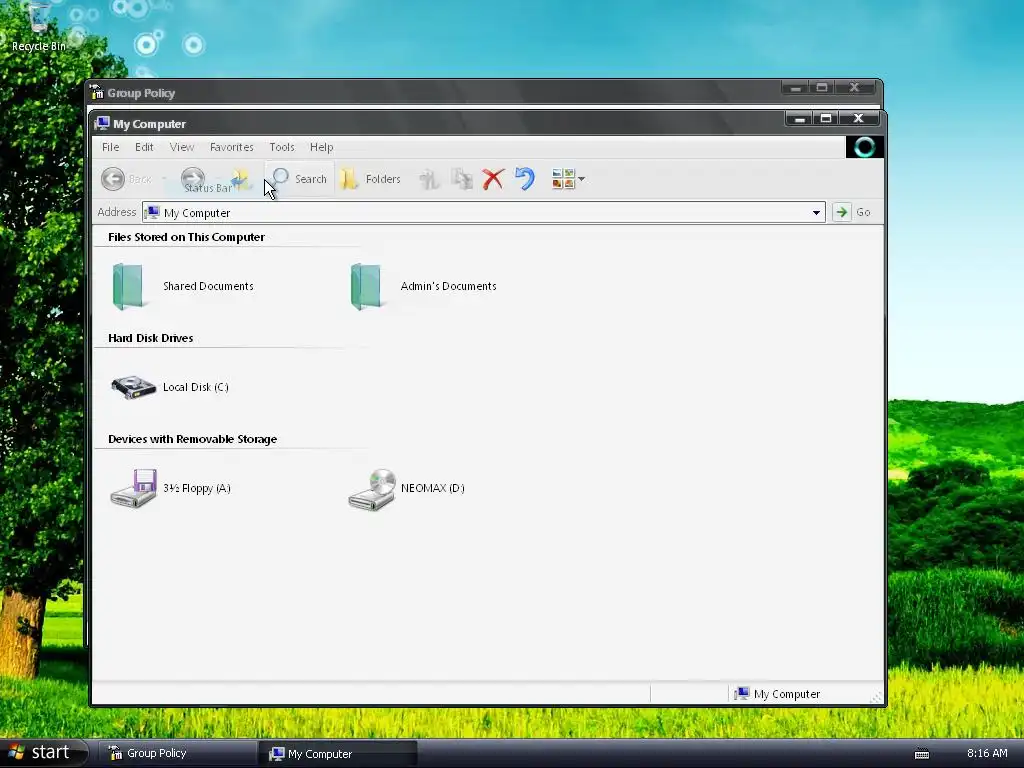This screenshot has height=768, width=1024.
Task: Open the Help menu
Action: pos(321,147)
